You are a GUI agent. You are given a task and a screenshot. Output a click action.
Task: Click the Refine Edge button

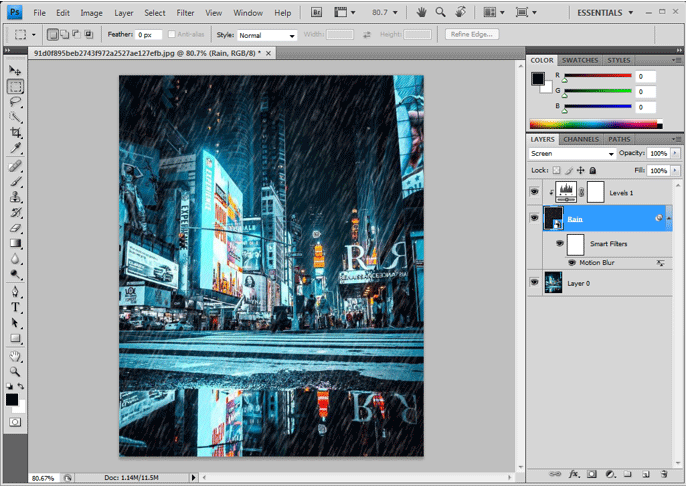click(x=474, y=34)
